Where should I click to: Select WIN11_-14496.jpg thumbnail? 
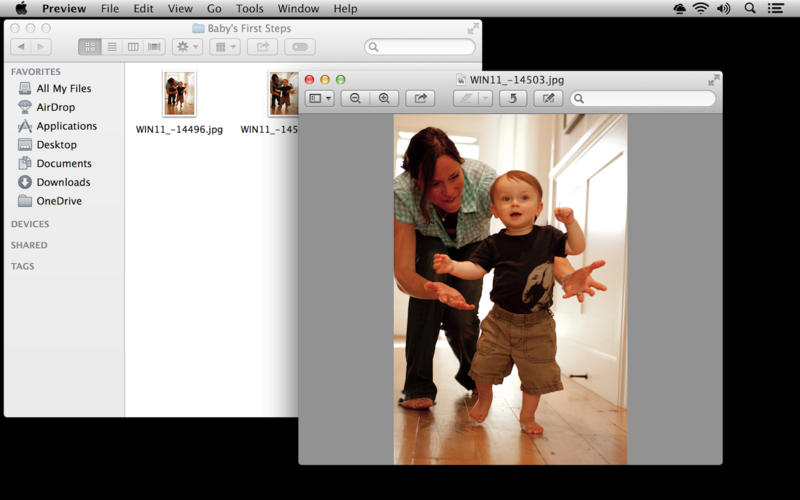pos(180,94)
